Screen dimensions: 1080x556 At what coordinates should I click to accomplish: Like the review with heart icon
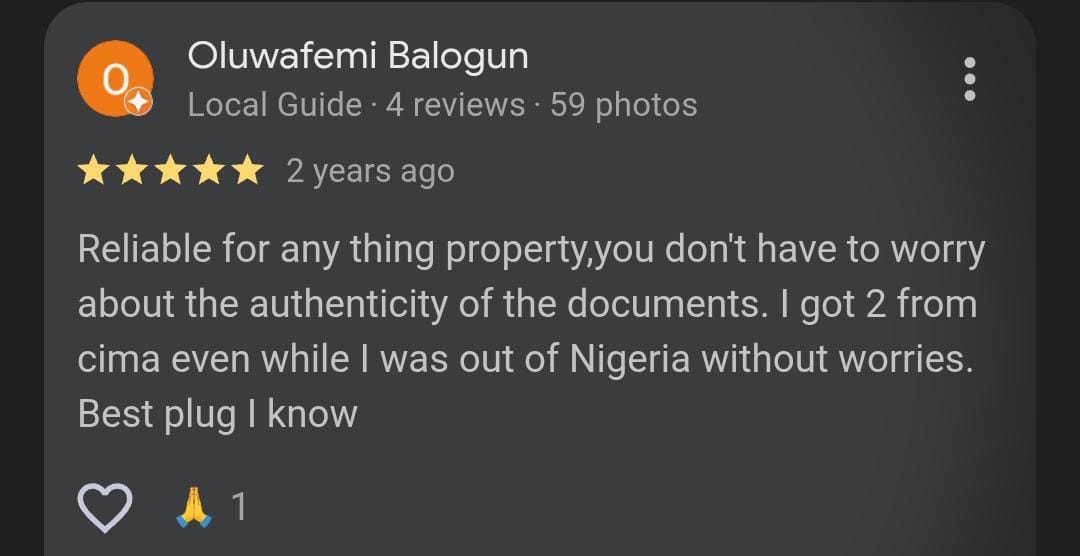click(105, 507)
